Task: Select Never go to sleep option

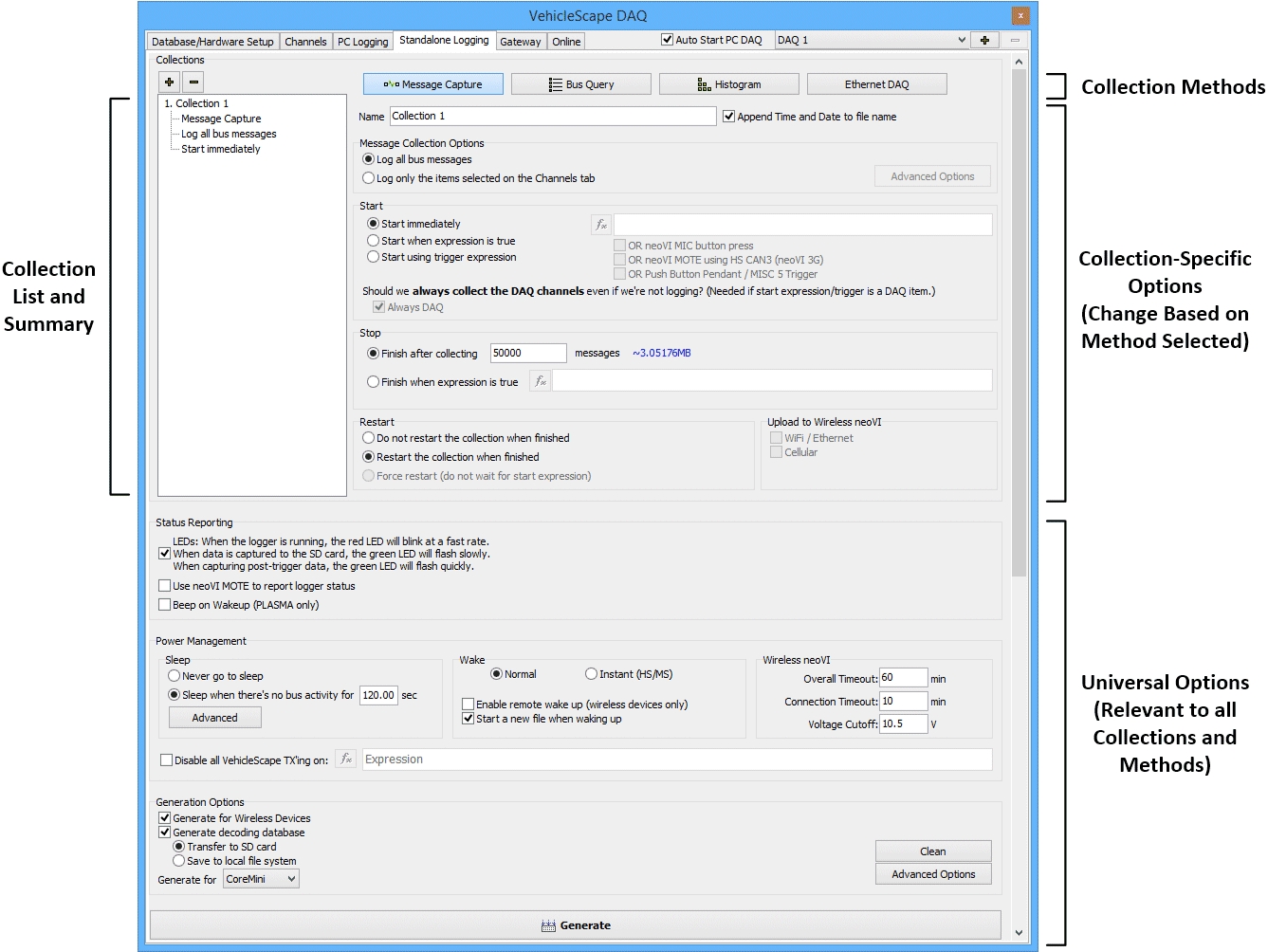Action: [175, 676]
